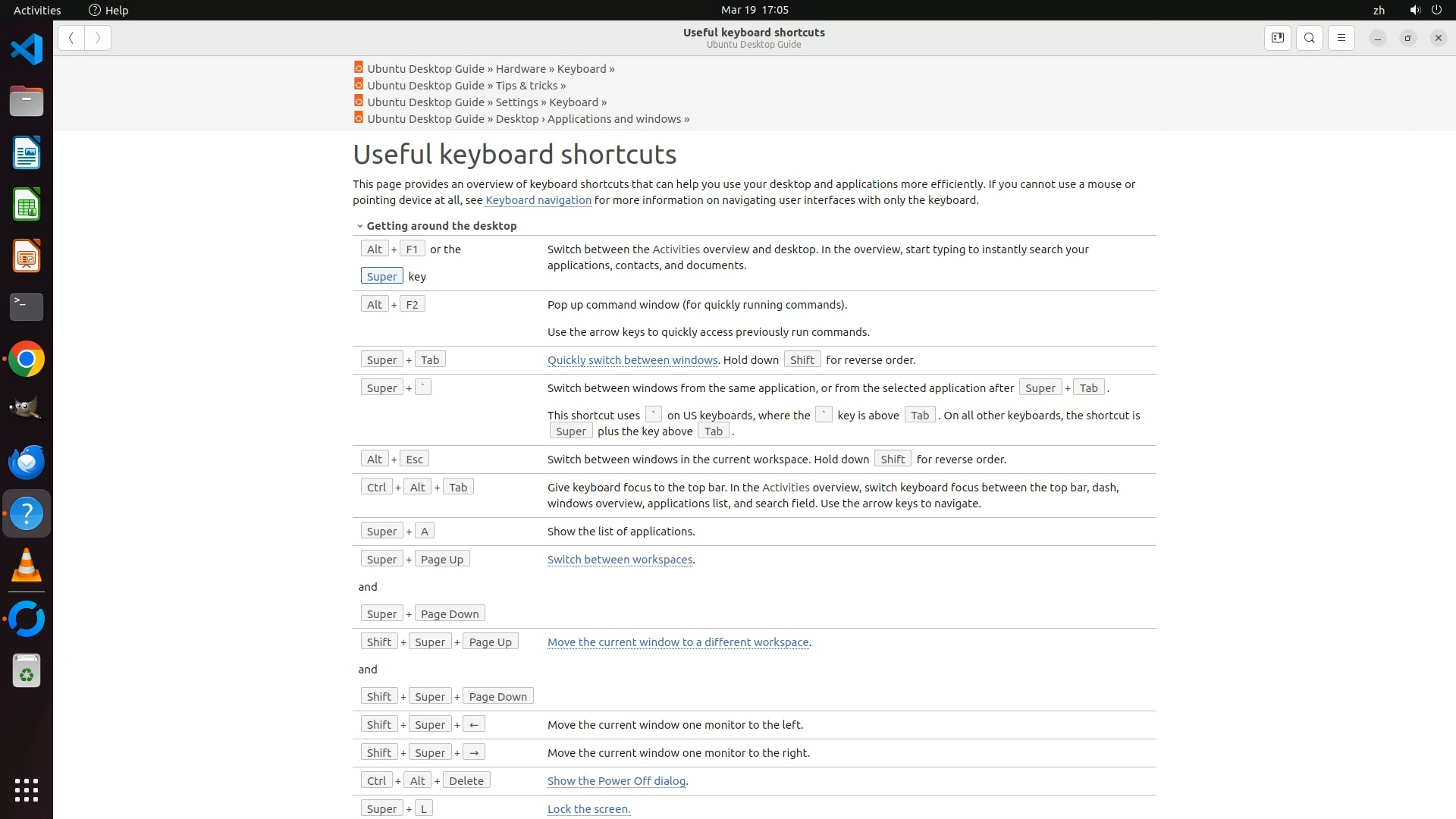Follow the Keyboard navigation link
The width and height of the screenshot is (1456, 819).
(538, 200)
